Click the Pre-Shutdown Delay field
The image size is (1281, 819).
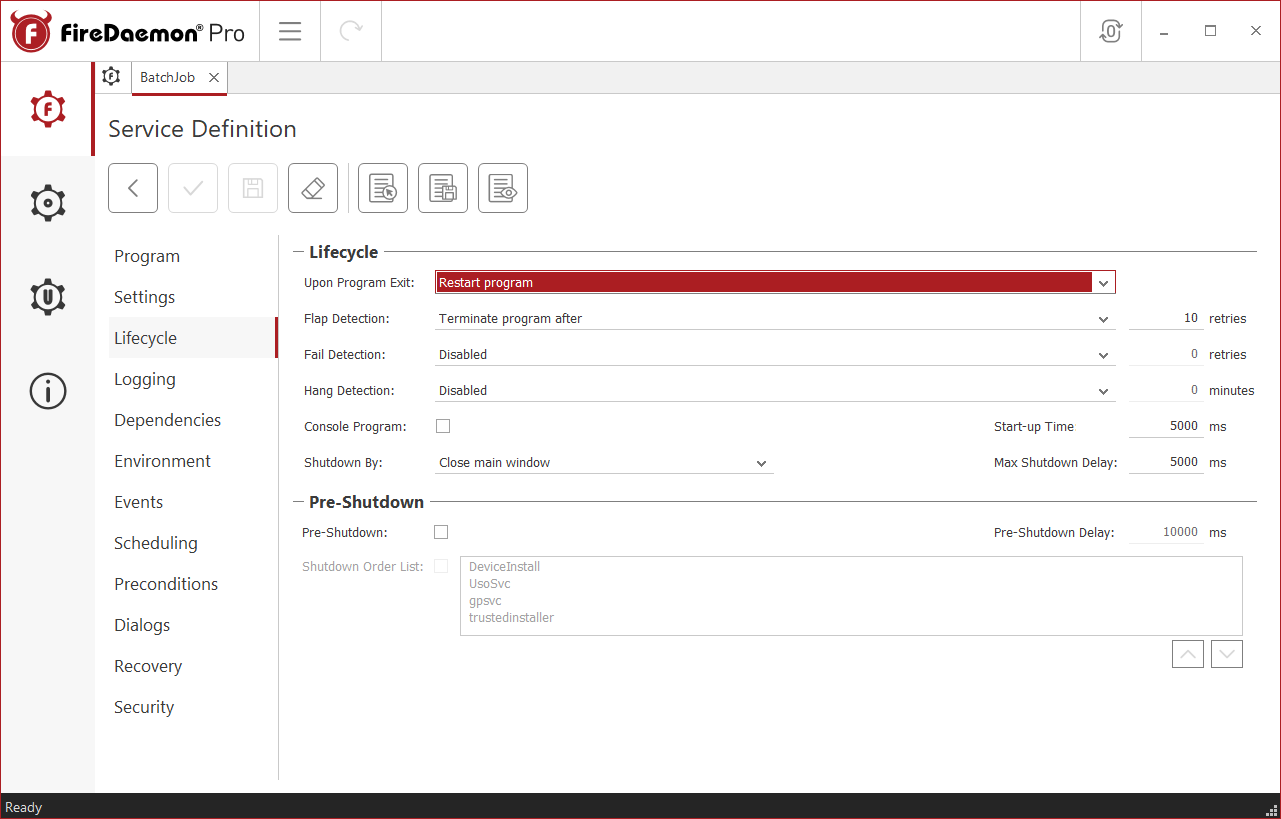click(1166, 533)
